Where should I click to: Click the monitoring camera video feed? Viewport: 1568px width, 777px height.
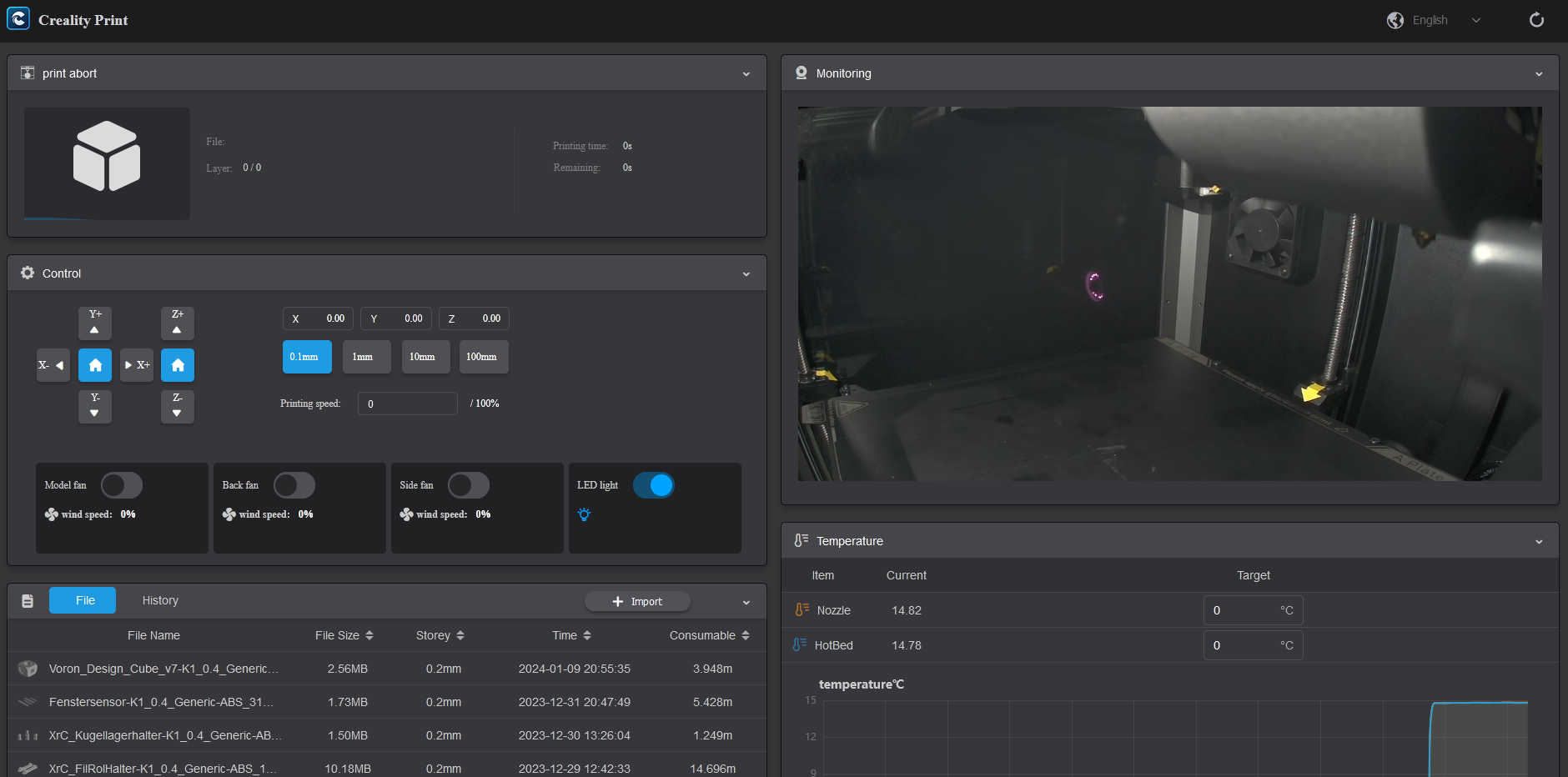[x=1169, y=293]
